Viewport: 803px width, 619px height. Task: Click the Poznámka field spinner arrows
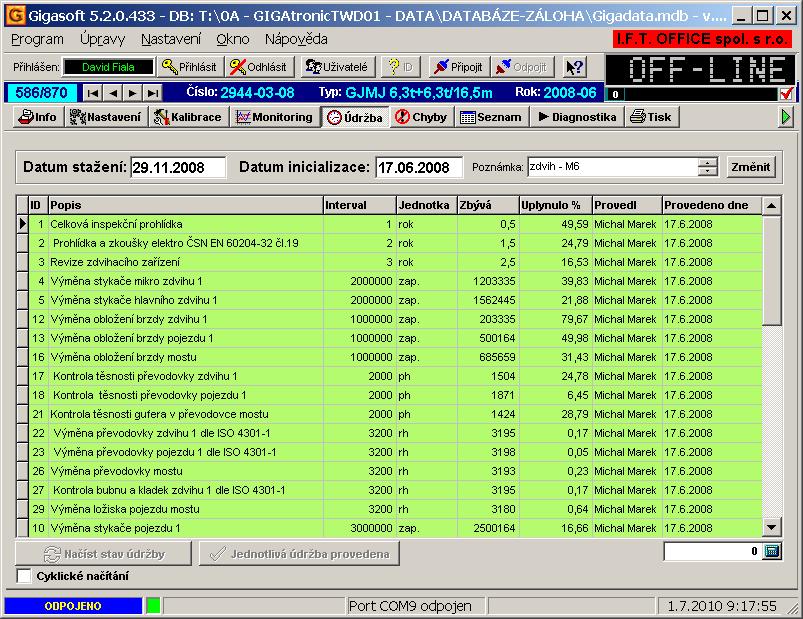pos(708,167)
